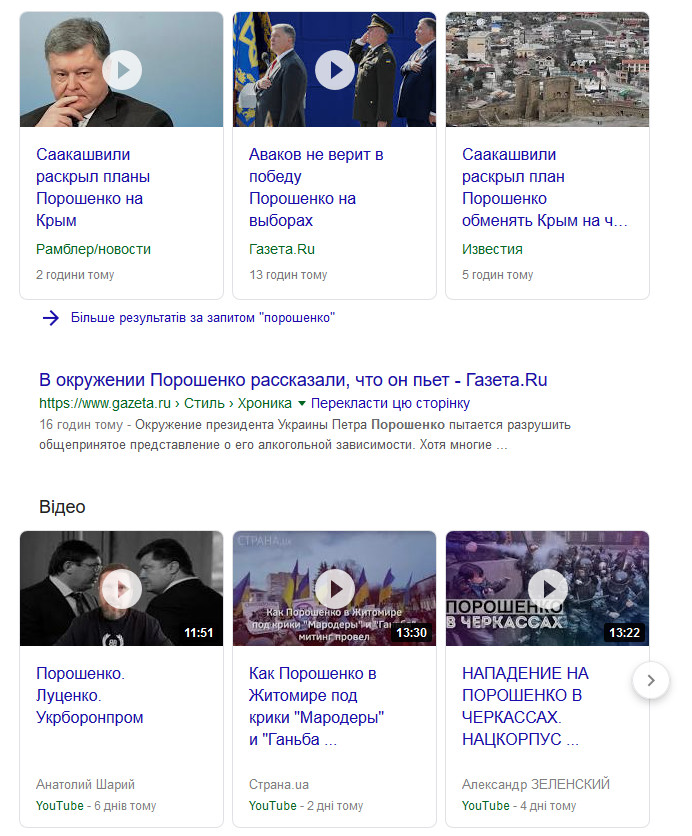
Task: Click Більше результатів за запитом "порошенко"
Action: tap(203, 318)
